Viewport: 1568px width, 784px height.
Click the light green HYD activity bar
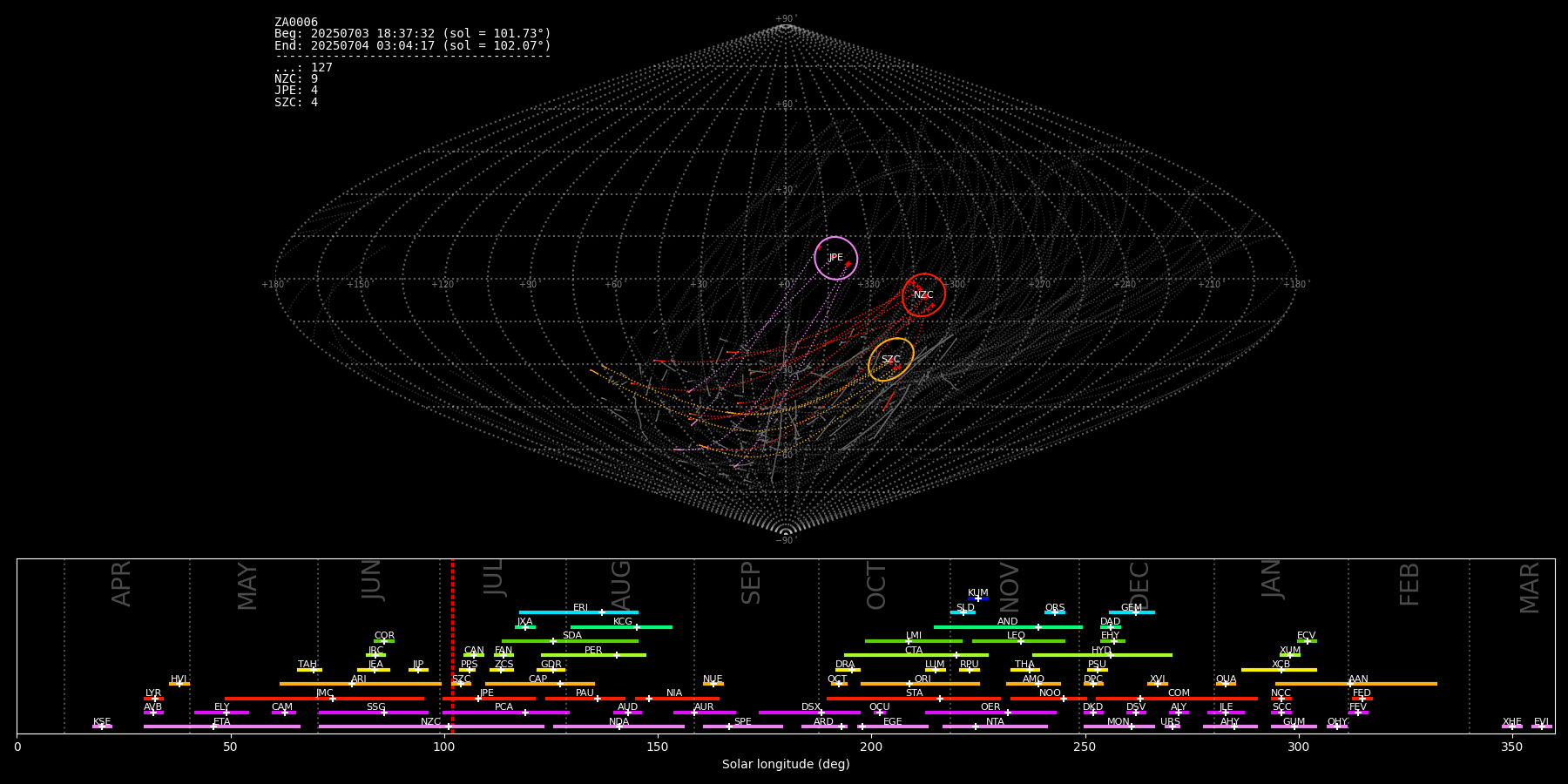[x=1102, y=655]
